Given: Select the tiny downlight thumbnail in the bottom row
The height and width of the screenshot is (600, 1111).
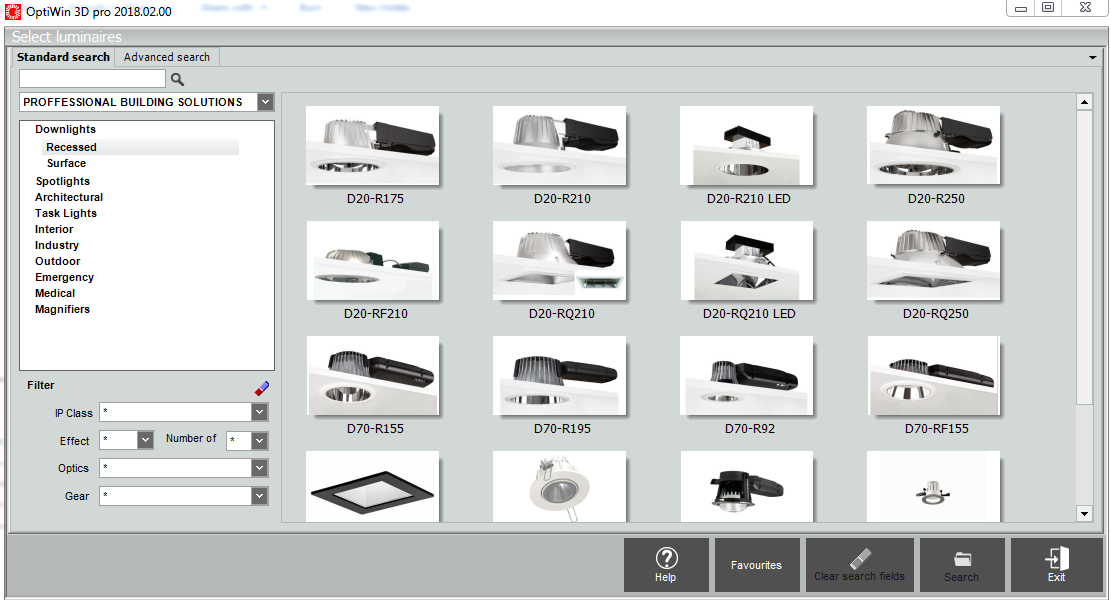Looking at the screenshot, I should [934, 487].
